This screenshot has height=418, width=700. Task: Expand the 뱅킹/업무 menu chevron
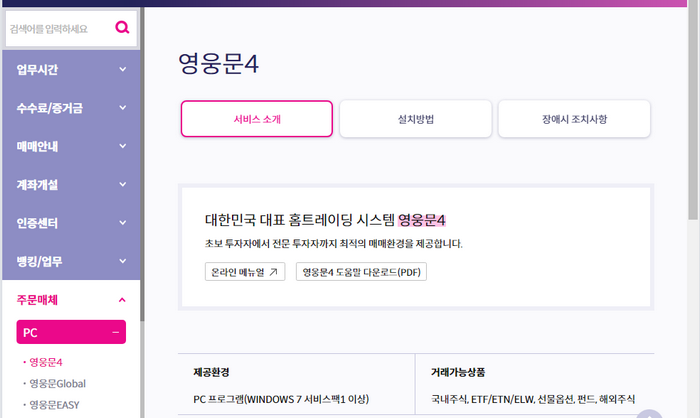(122, 261)
